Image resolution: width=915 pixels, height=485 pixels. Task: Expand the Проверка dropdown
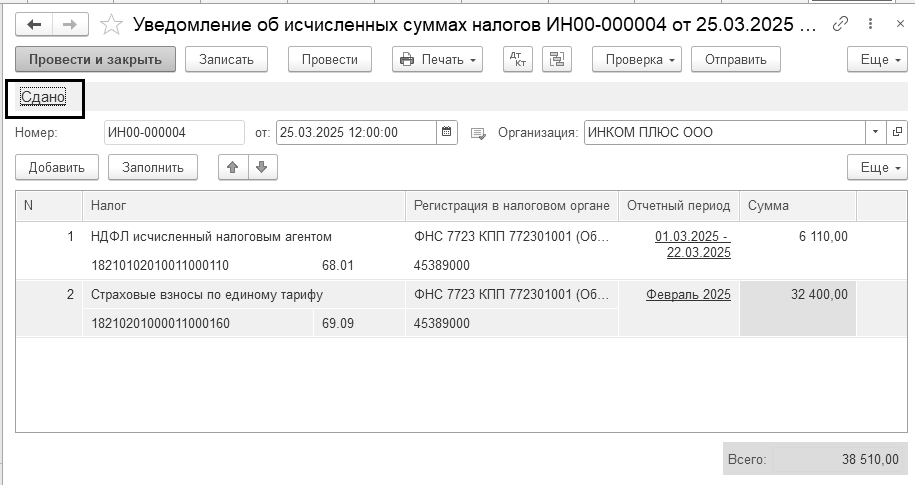pyautogui.click(x=637, y=60)
